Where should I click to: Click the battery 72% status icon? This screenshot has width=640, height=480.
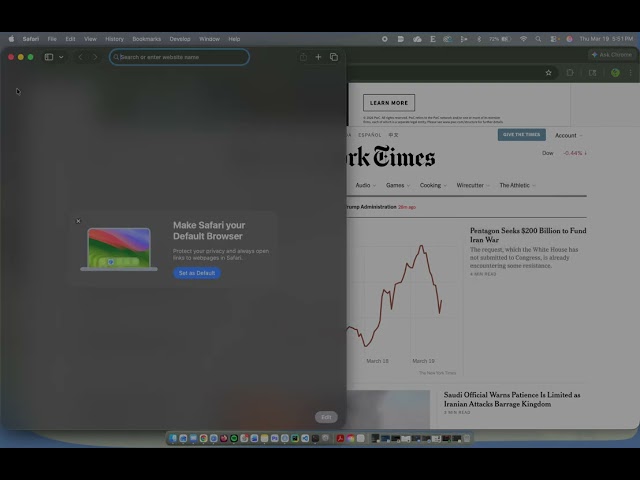point(500,39)
